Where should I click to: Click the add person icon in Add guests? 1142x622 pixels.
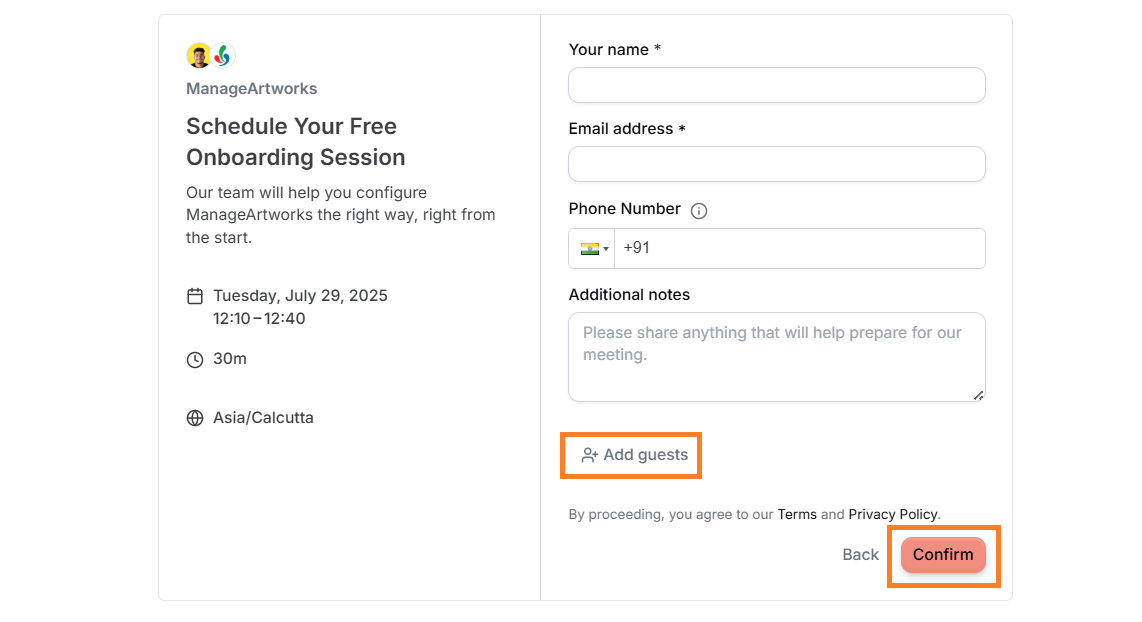click(589, 455)
